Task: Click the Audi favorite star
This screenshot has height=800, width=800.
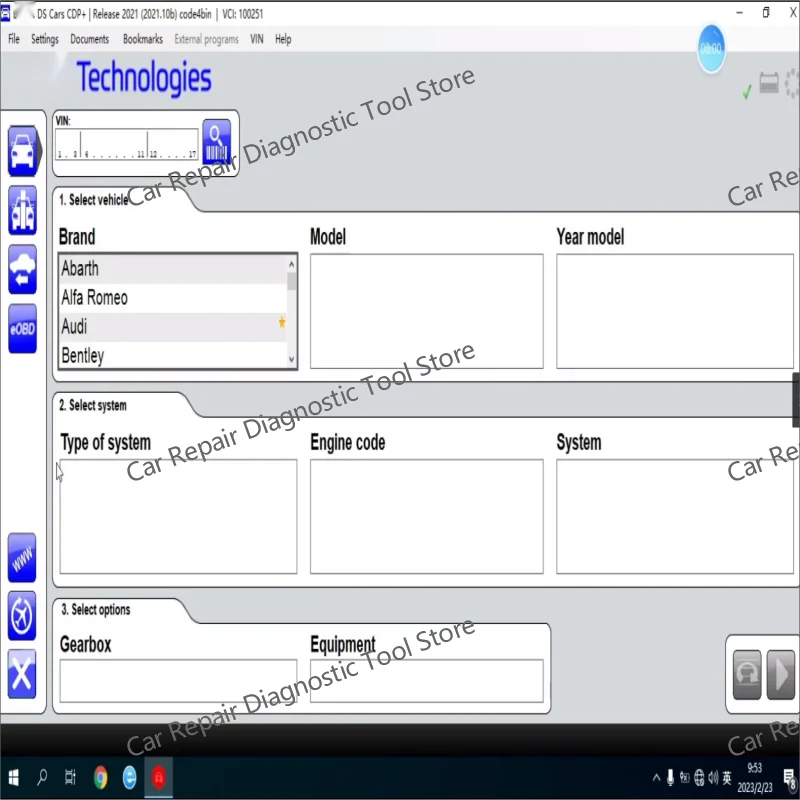Action: click(x=282, y=322)
